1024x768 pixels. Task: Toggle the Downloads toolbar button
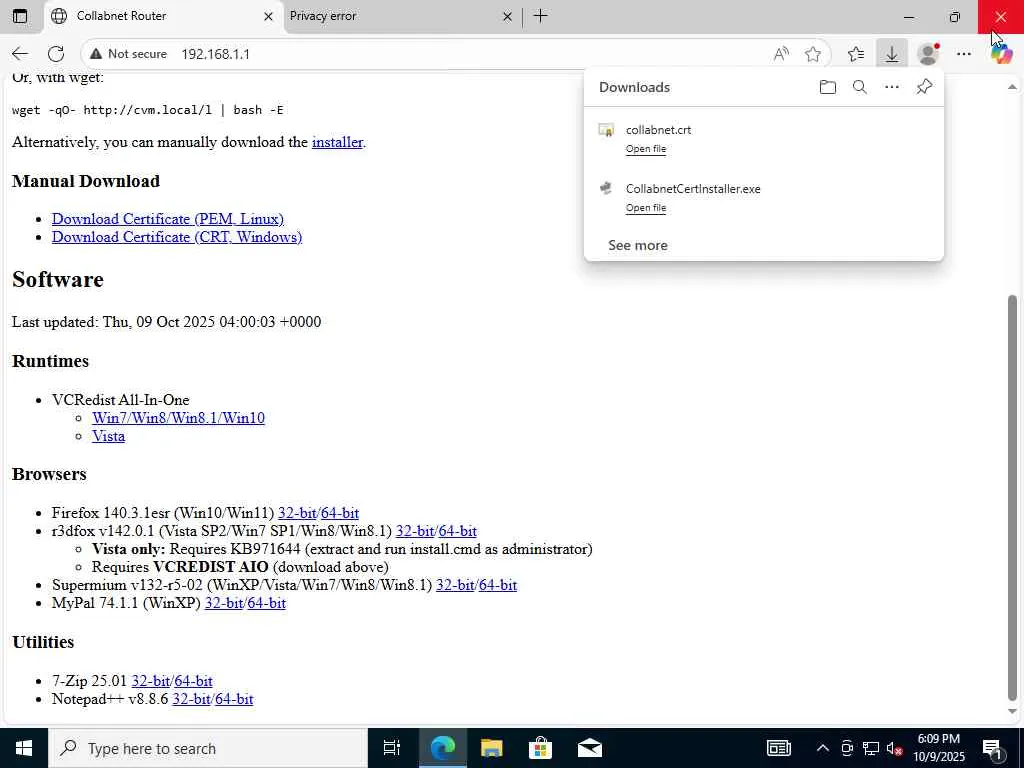[891, 54]
